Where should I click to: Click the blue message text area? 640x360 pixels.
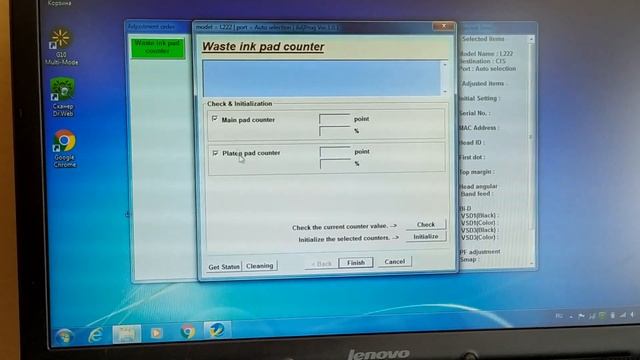tap(322, 78)
